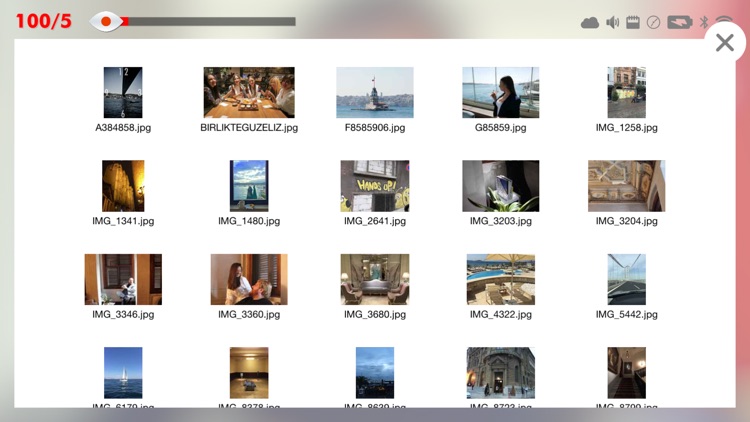Choose the F8585906.jpg tower image
This screenshot has width=750, height=422.
pyautogui.click(x=375, y=93)
